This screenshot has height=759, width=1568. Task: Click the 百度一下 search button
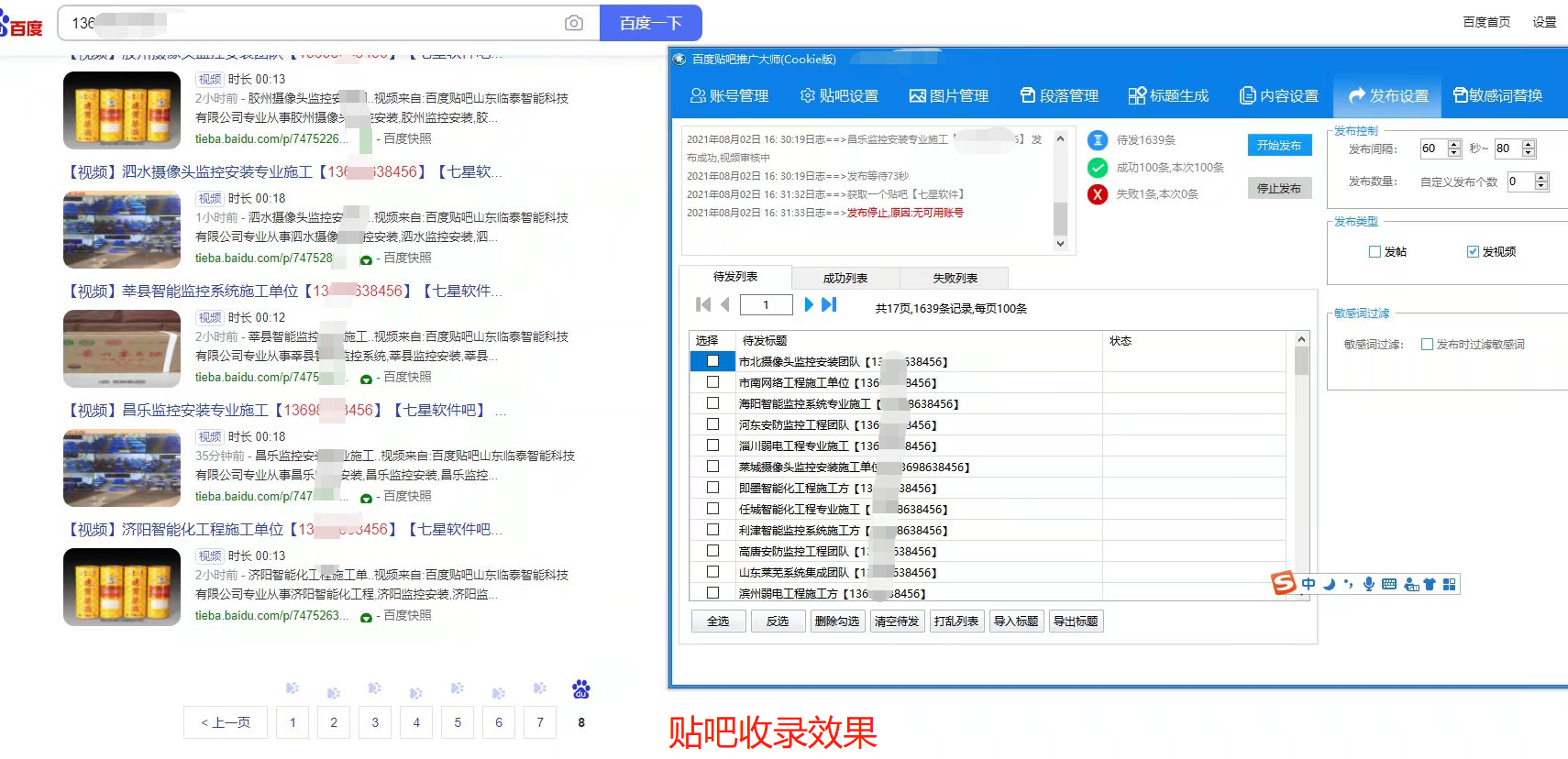point(650,23)
